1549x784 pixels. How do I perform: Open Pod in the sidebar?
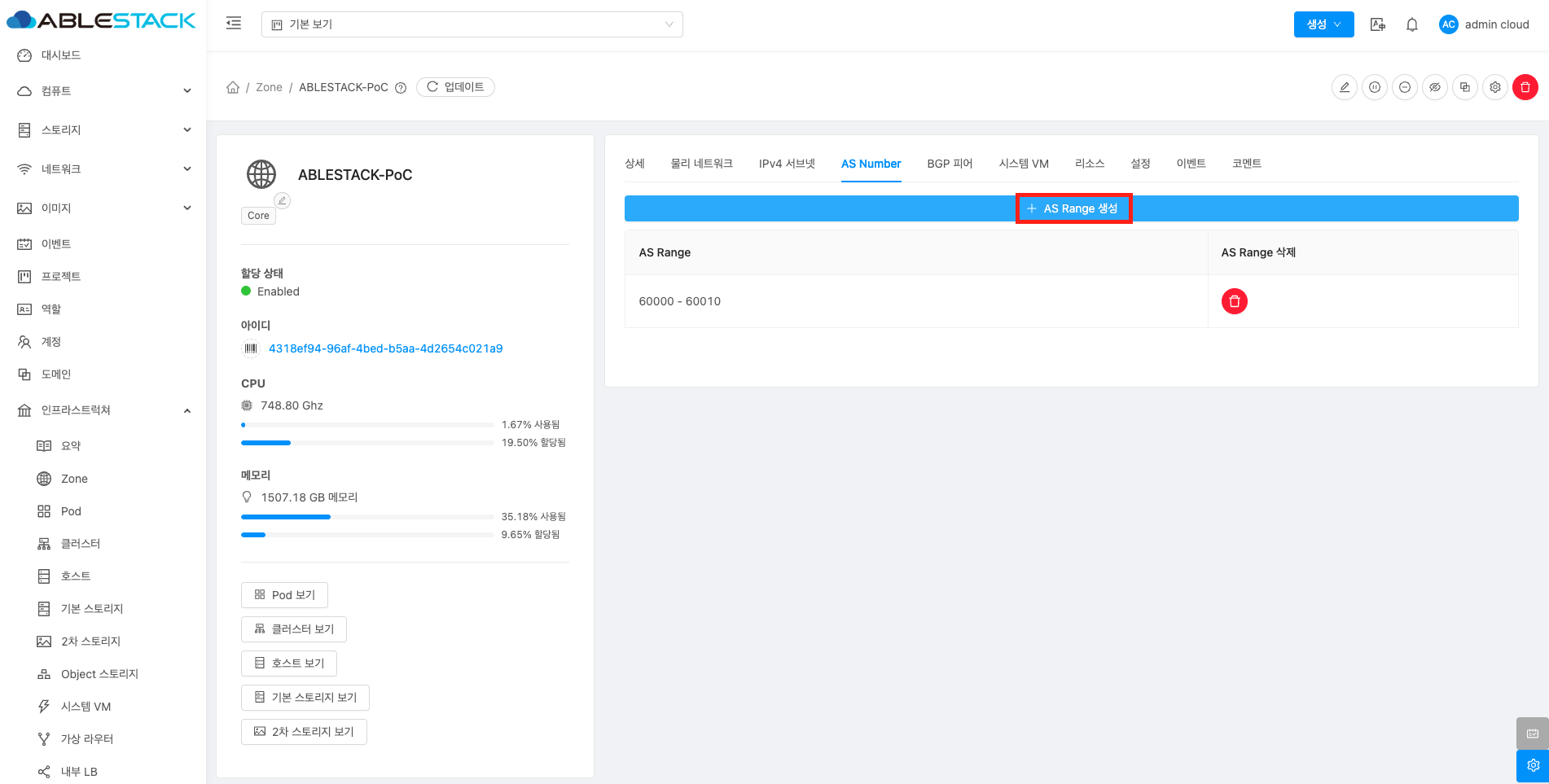[71, 511]
